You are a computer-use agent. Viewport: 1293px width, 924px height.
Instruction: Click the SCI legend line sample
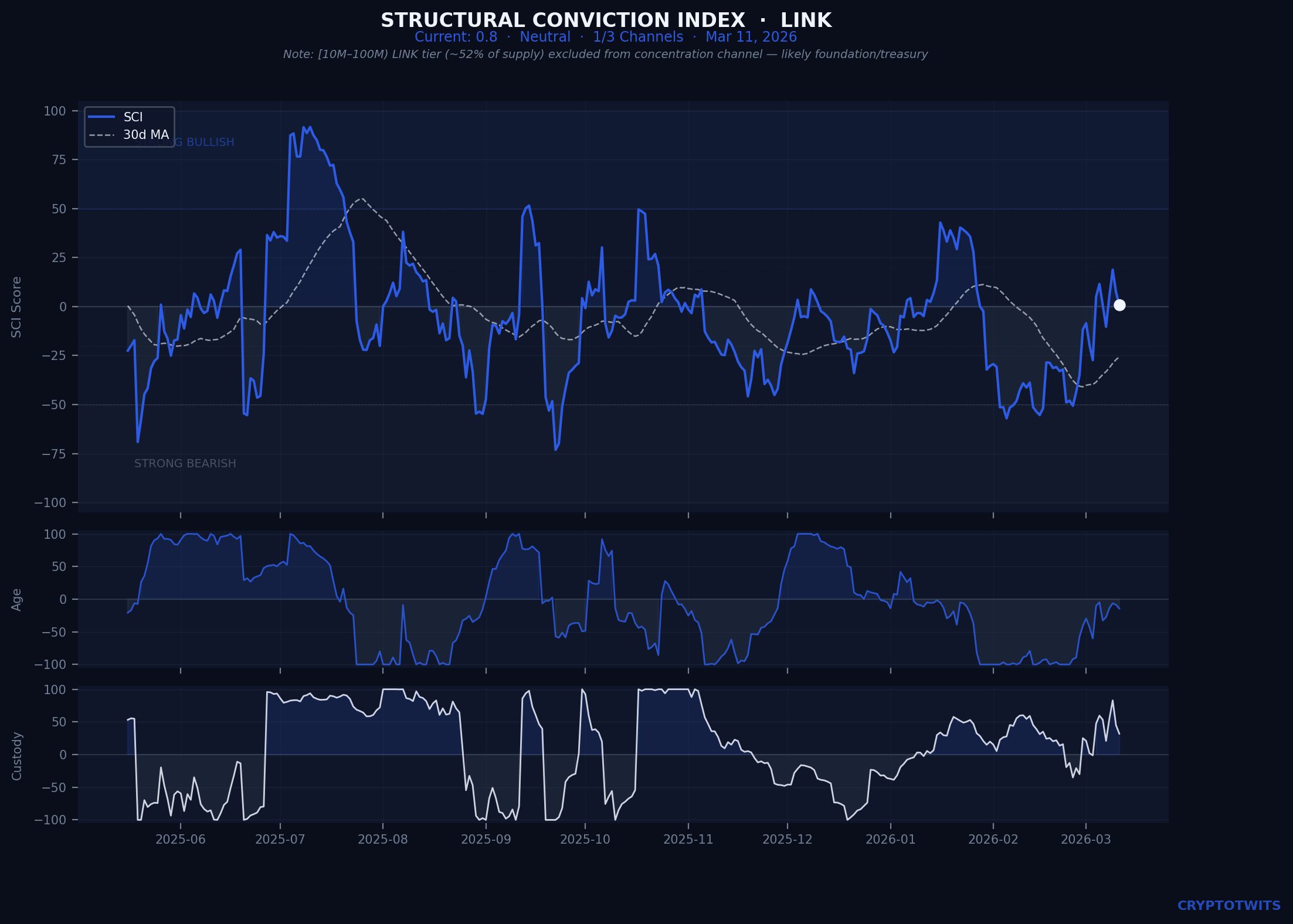click(x=101, y=117)
